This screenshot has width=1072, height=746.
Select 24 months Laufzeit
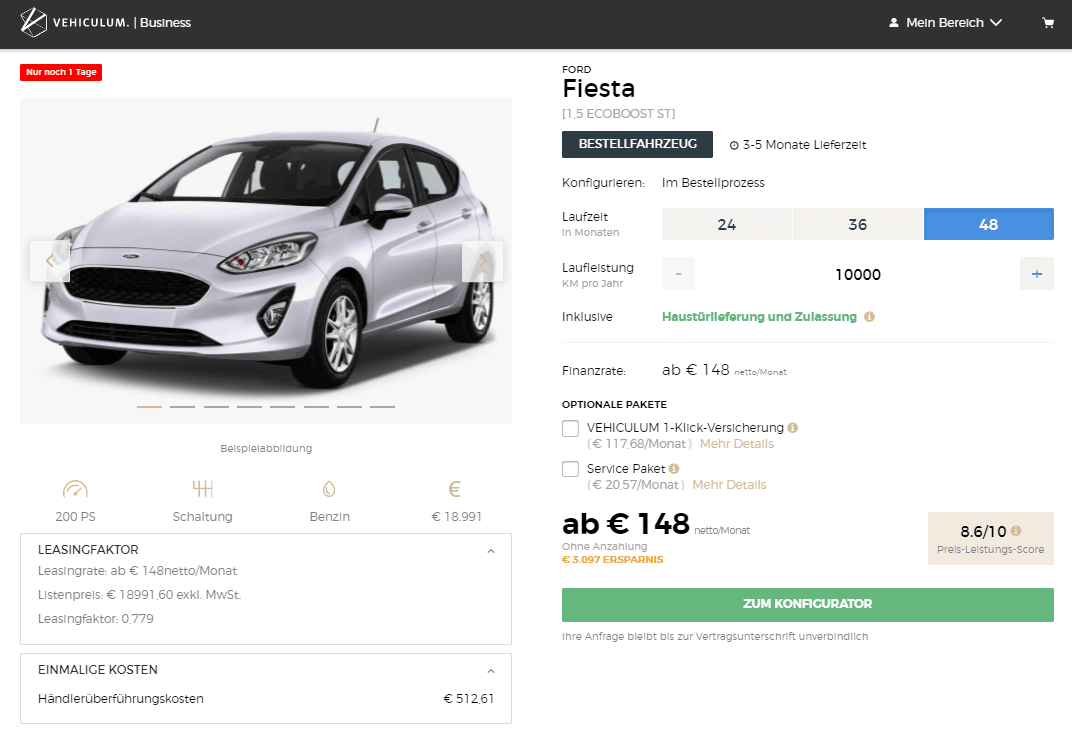tap(727, 224)
